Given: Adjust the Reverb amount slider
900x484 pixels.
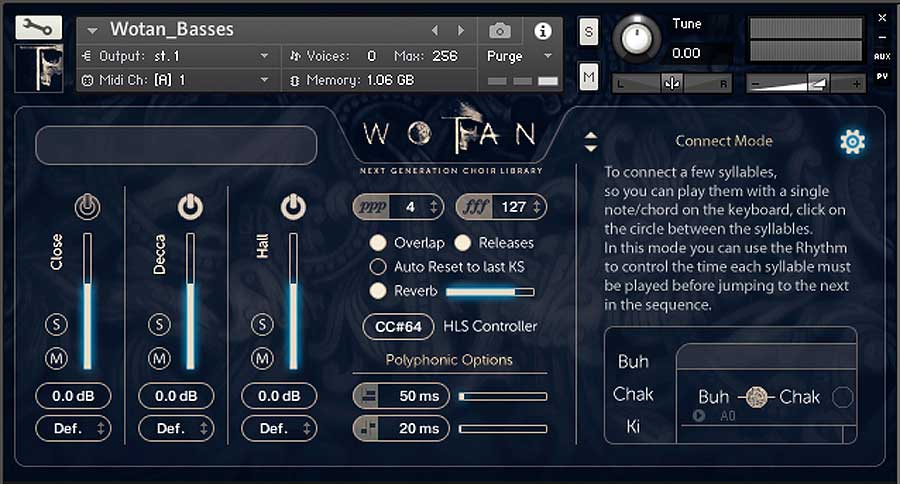Looking at the screenshot, I should pos(490,292).
